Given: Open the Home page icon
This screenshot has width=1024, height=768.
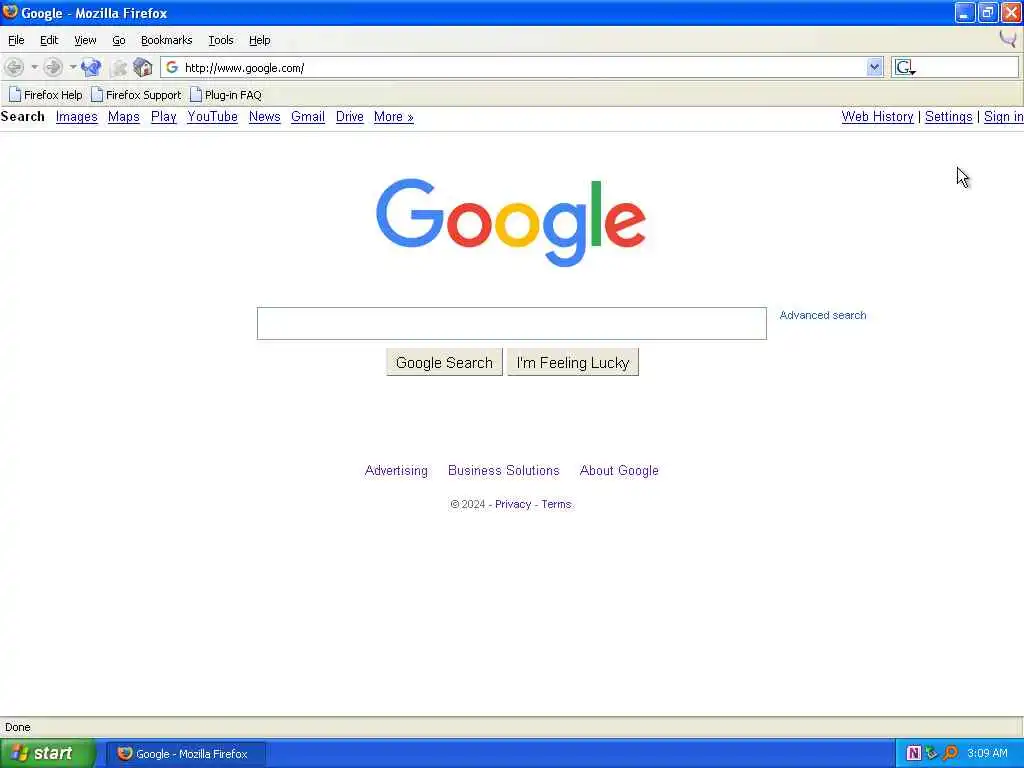Looking at the screenshot, I should (x=142, y=67).
